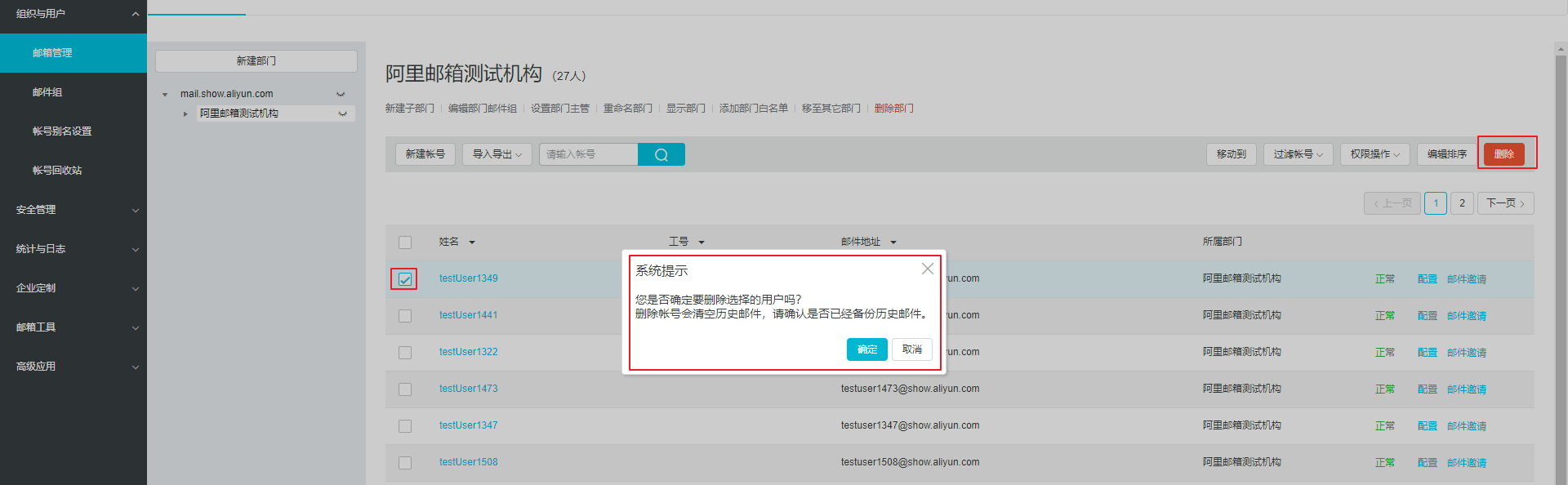Sort by 姓名 column arrow

click(472, 242)
